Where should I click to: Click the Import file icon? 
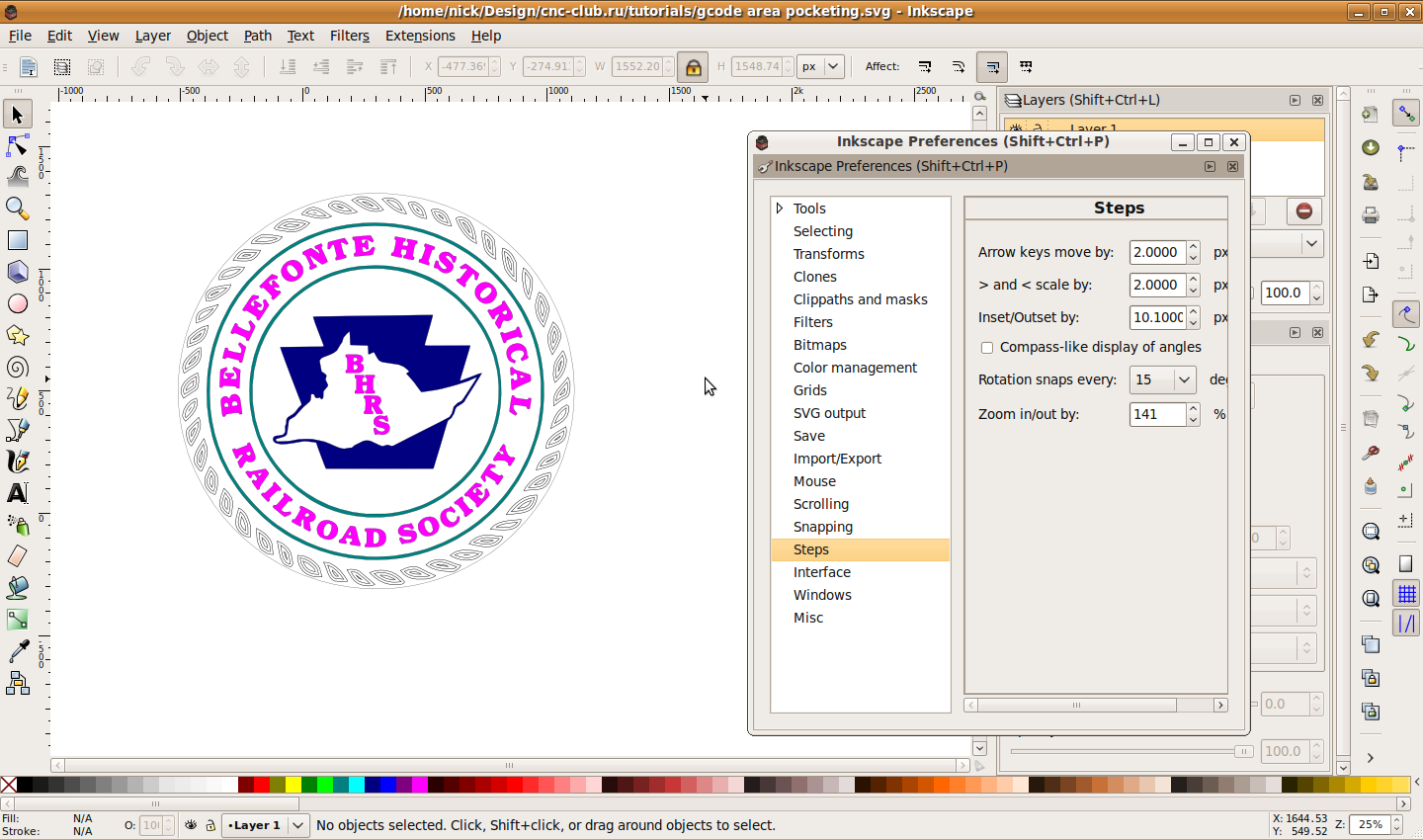[1371, 262]
